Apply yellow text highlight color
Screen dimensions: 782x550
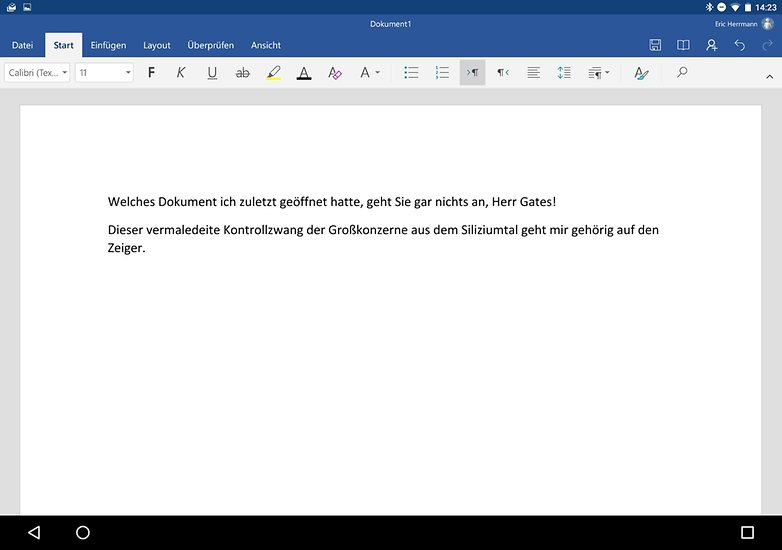tap(273, 73)
